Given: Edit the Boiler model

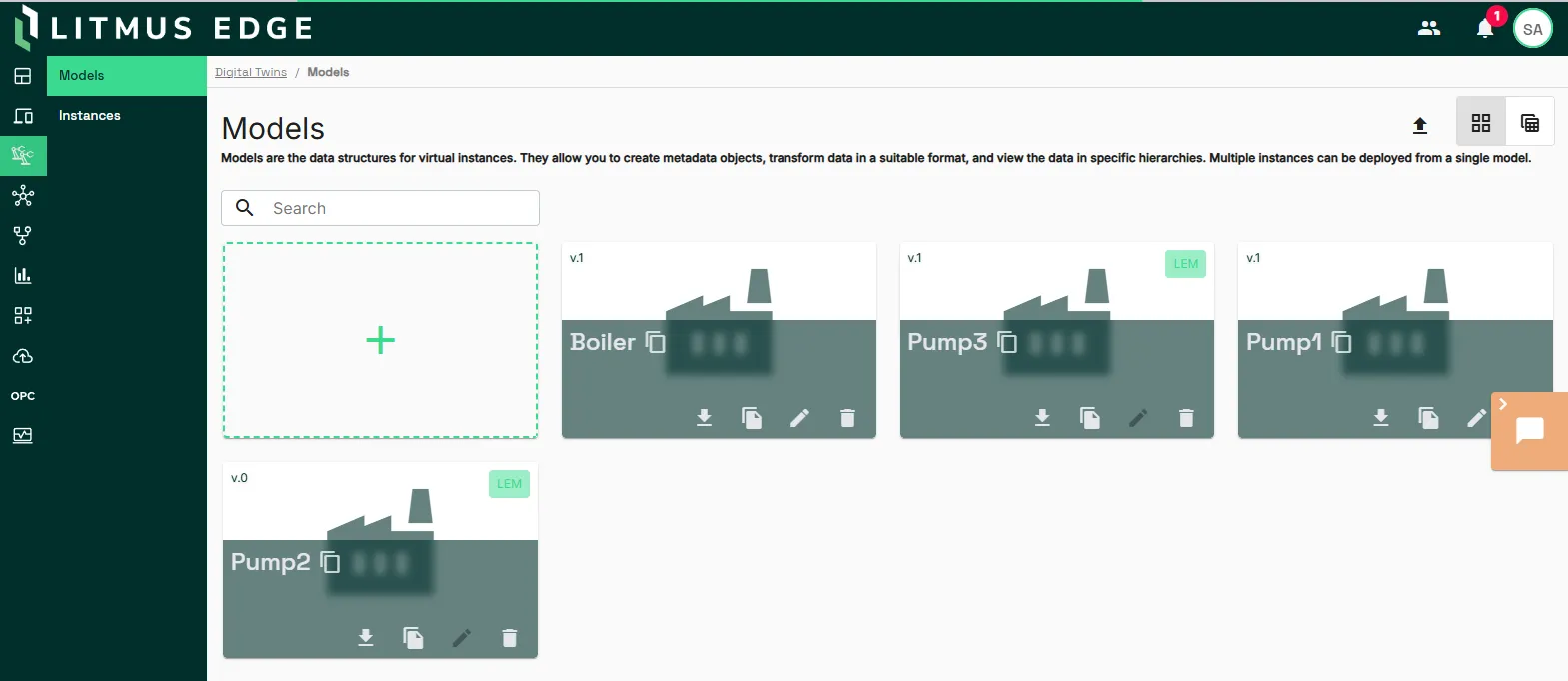Looking at the screenshot, I should [x=799, y=418].
